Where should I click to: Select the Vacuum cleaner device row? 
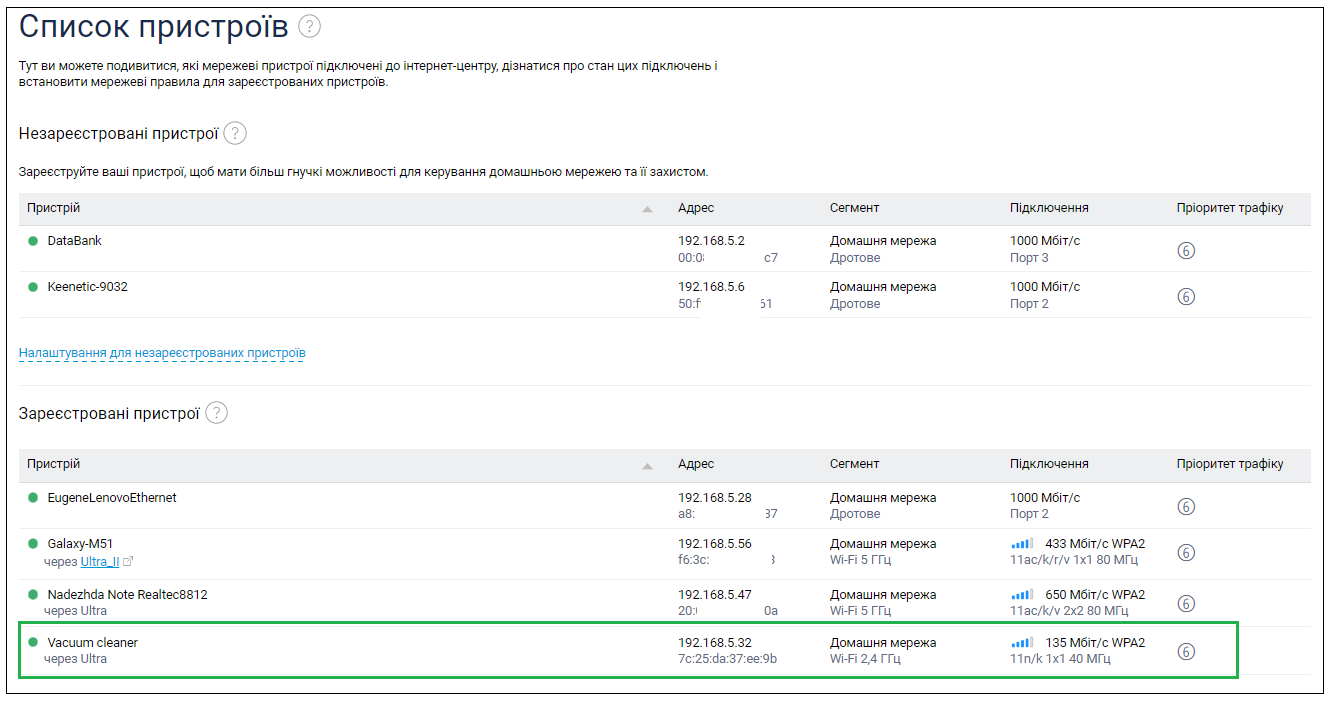click(92, 642)
